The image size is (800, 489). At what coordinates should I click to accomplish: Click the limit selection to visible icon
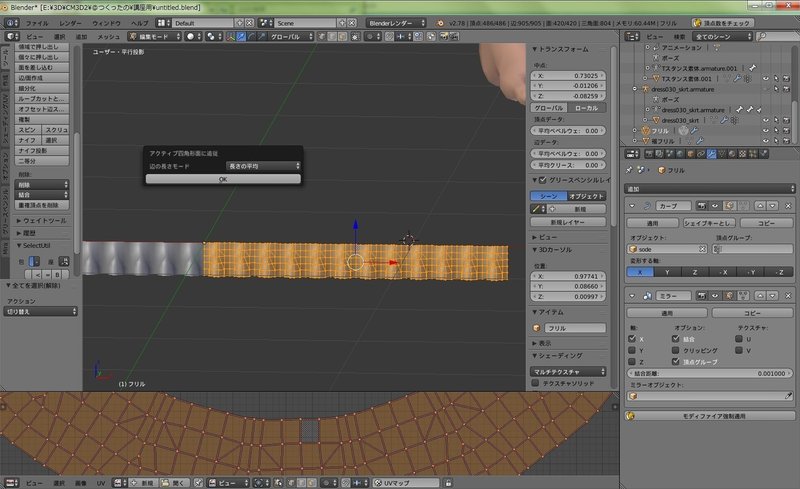[355, 36]
